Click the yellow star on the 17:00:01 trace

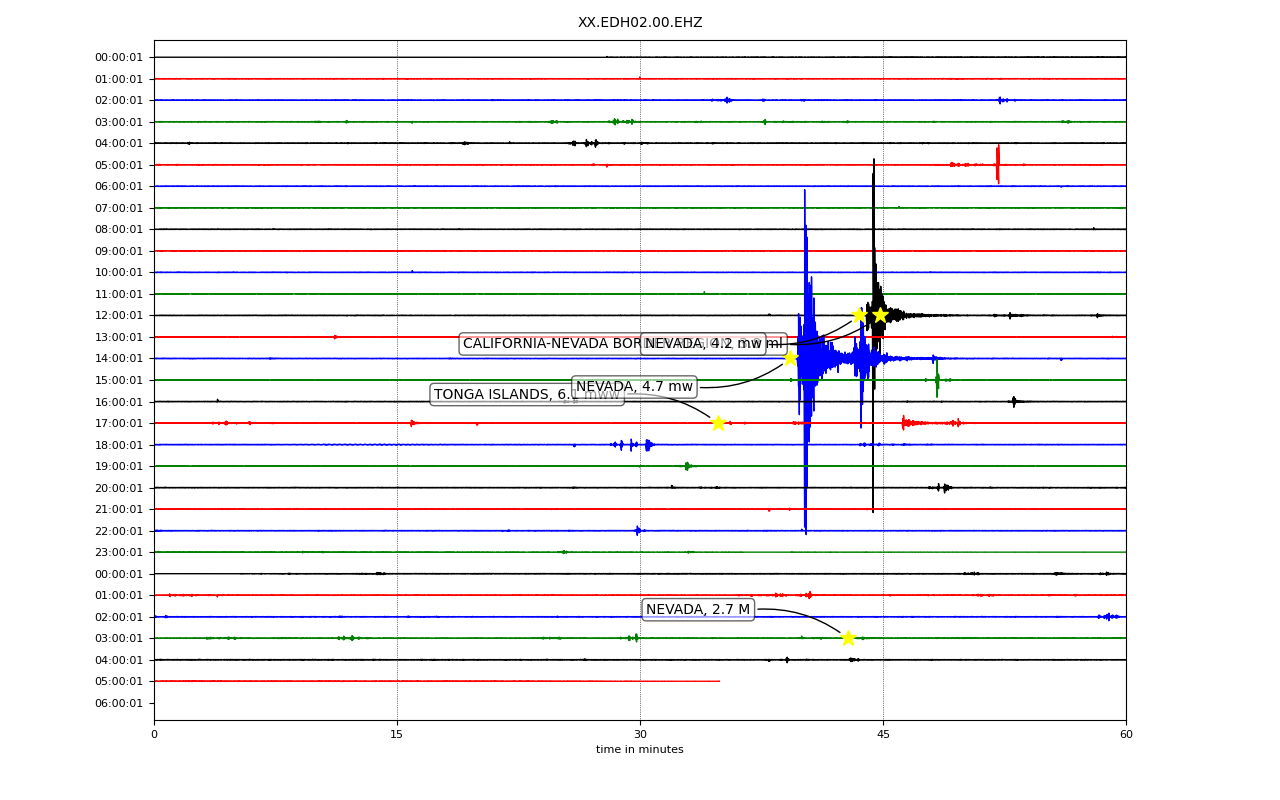718,423
